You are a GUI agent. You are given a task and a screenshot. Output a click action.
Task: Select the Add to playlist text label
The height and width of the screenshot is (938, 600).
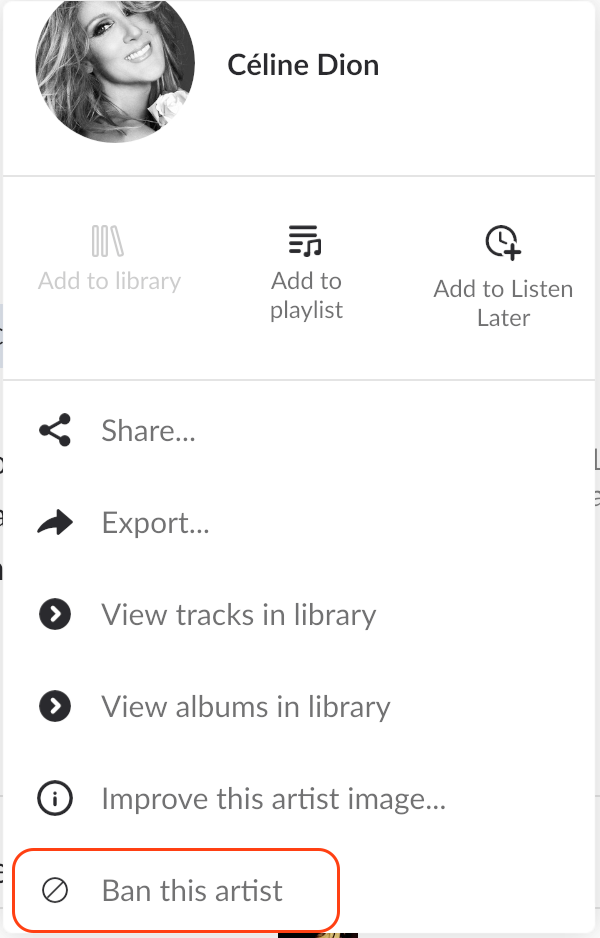coord(306,295)
